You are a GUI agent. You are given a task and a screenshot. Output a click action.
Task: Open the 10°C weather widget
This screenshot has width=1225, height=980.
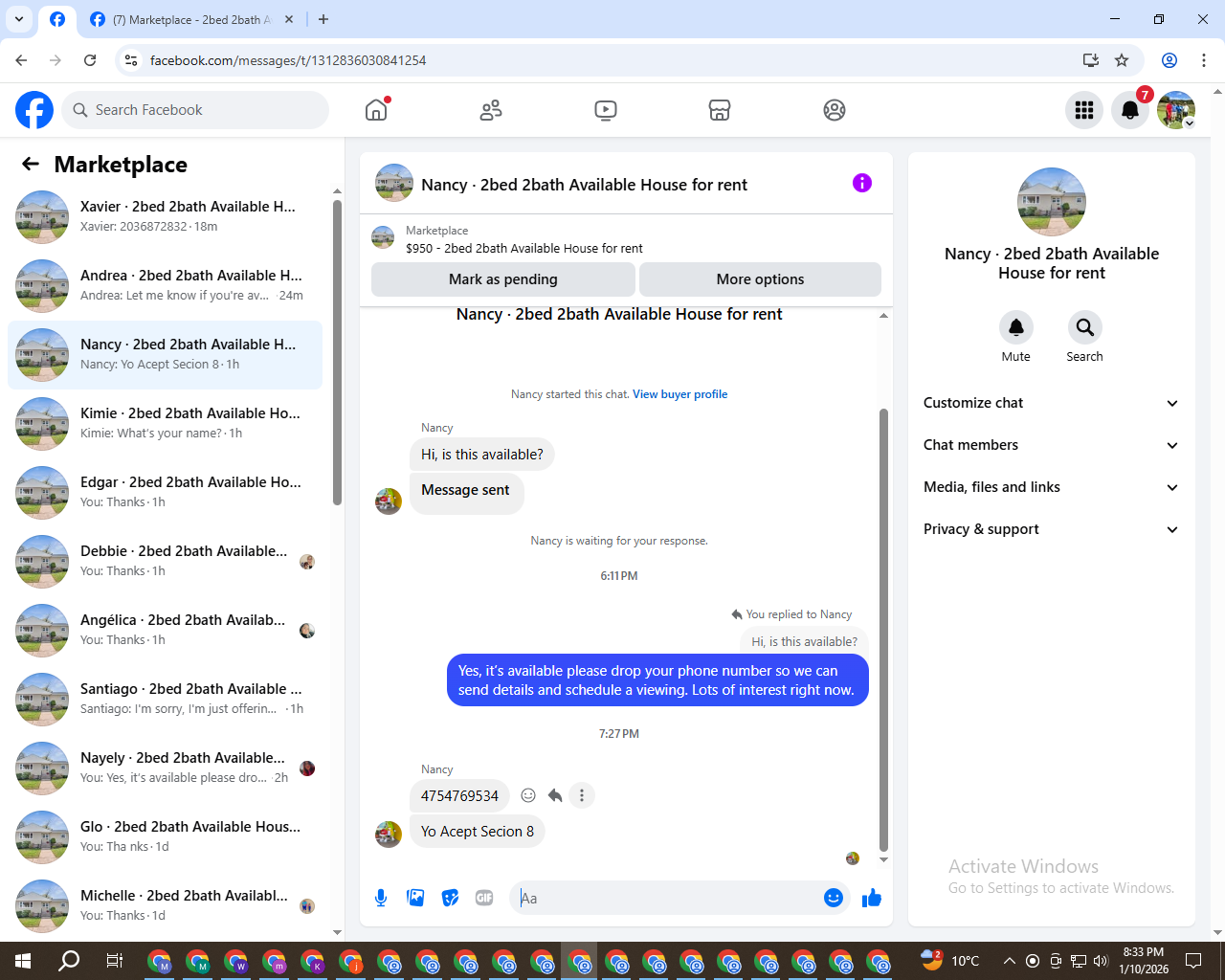950,961
